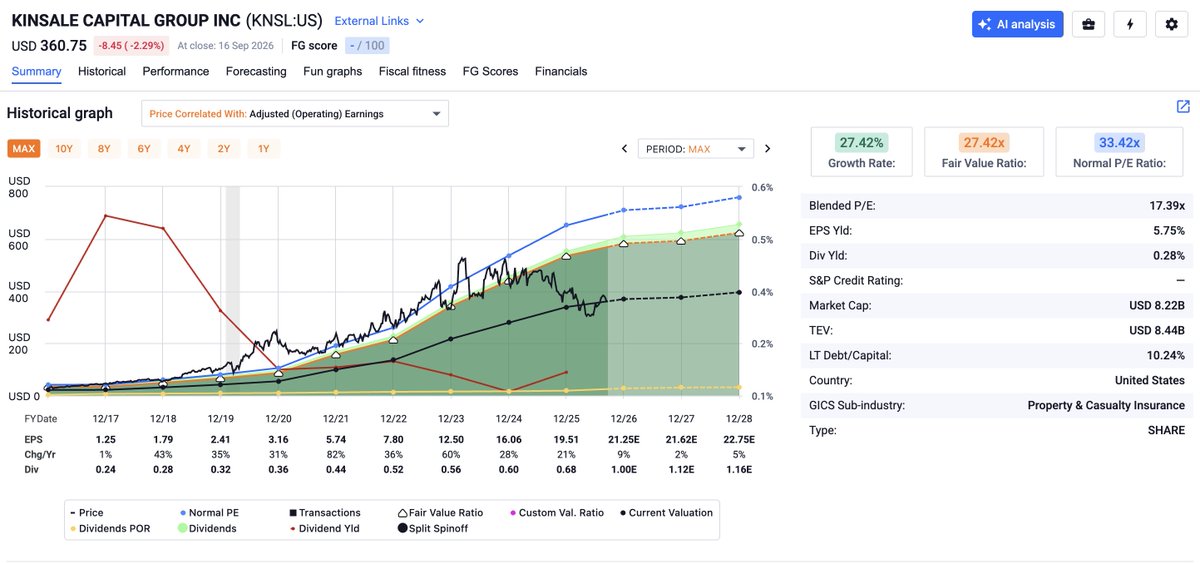Select the 2Y time range
The height and width of the screenshot is (564, 1200).
click(x=224, y=149)
